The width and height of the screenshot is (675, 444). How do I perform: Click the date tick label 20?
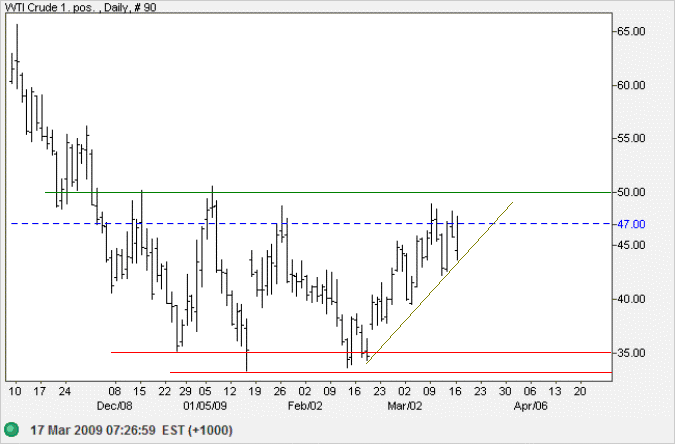point(580,391)
